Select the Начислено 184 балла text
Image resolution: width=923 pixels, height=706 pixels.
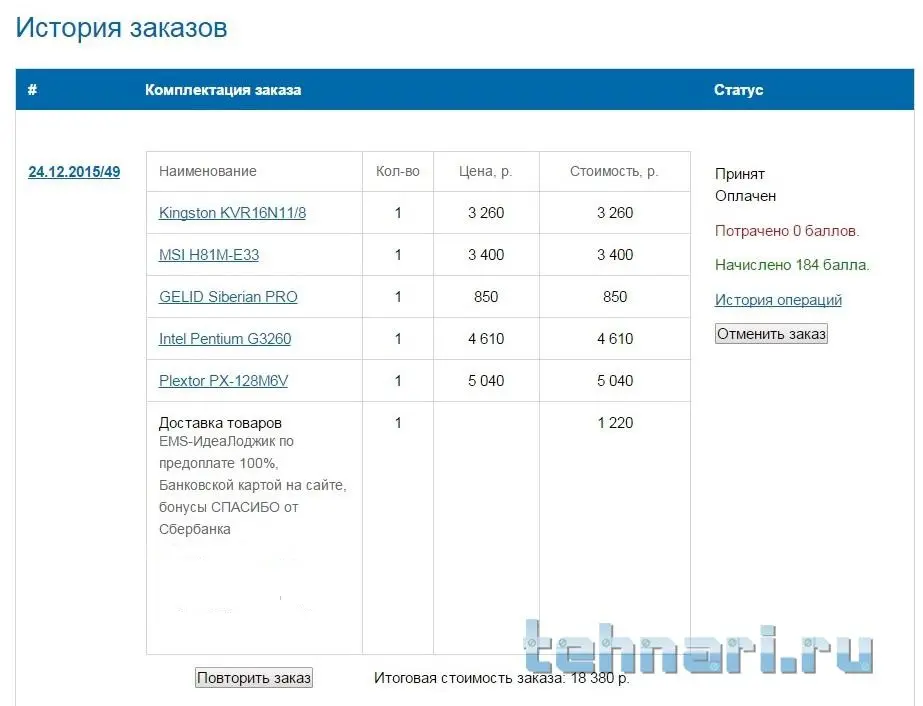tap(792, 265)
